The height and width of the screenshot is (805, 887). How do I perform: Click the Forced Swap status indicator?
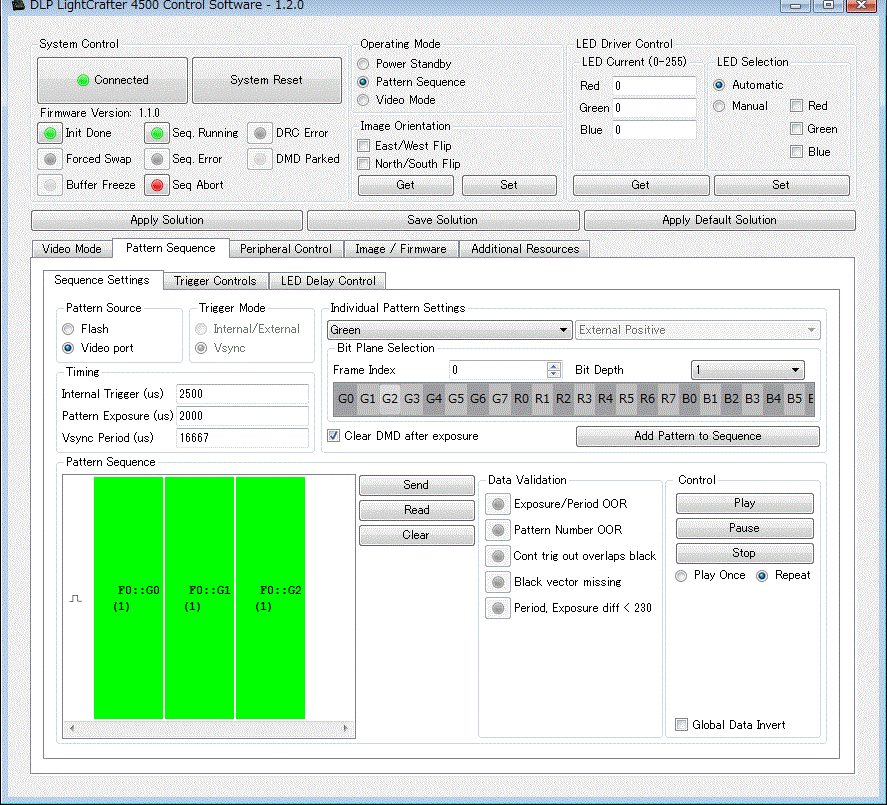pos(50,160)
